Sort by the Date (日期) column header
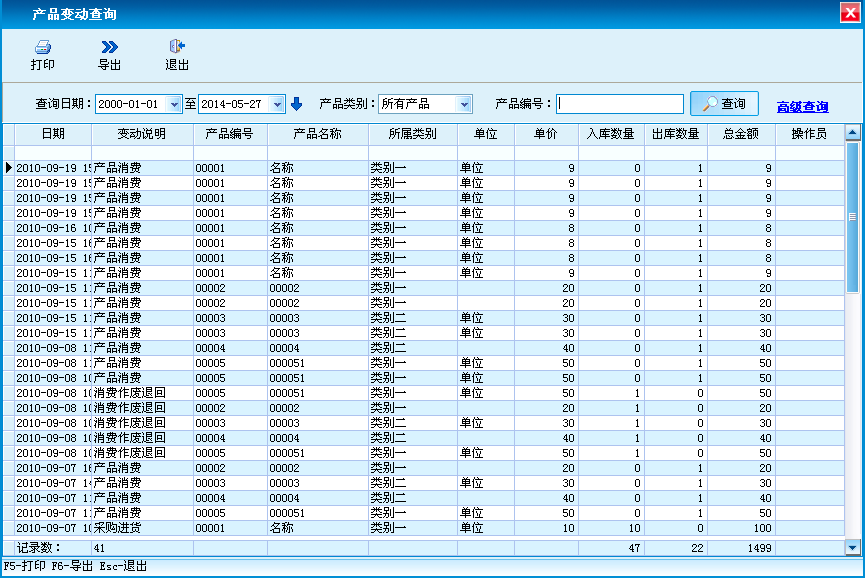This screenshot has width=865, height=578. tap(52, 134)
